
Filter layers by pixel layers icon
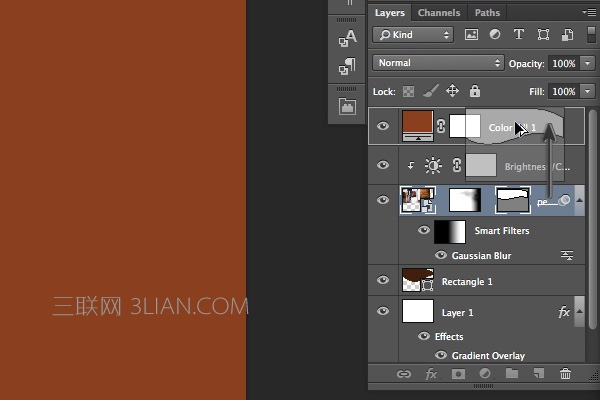pos(471,35)
